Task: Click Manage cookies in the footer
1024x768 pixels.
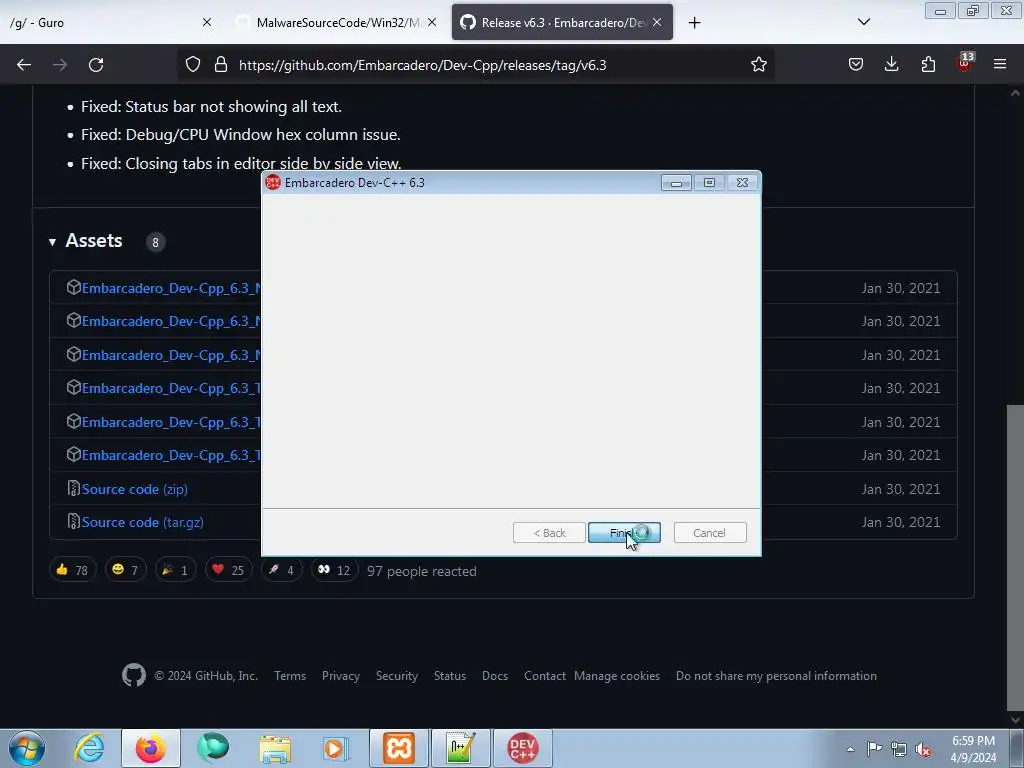Action: [617, 676]
